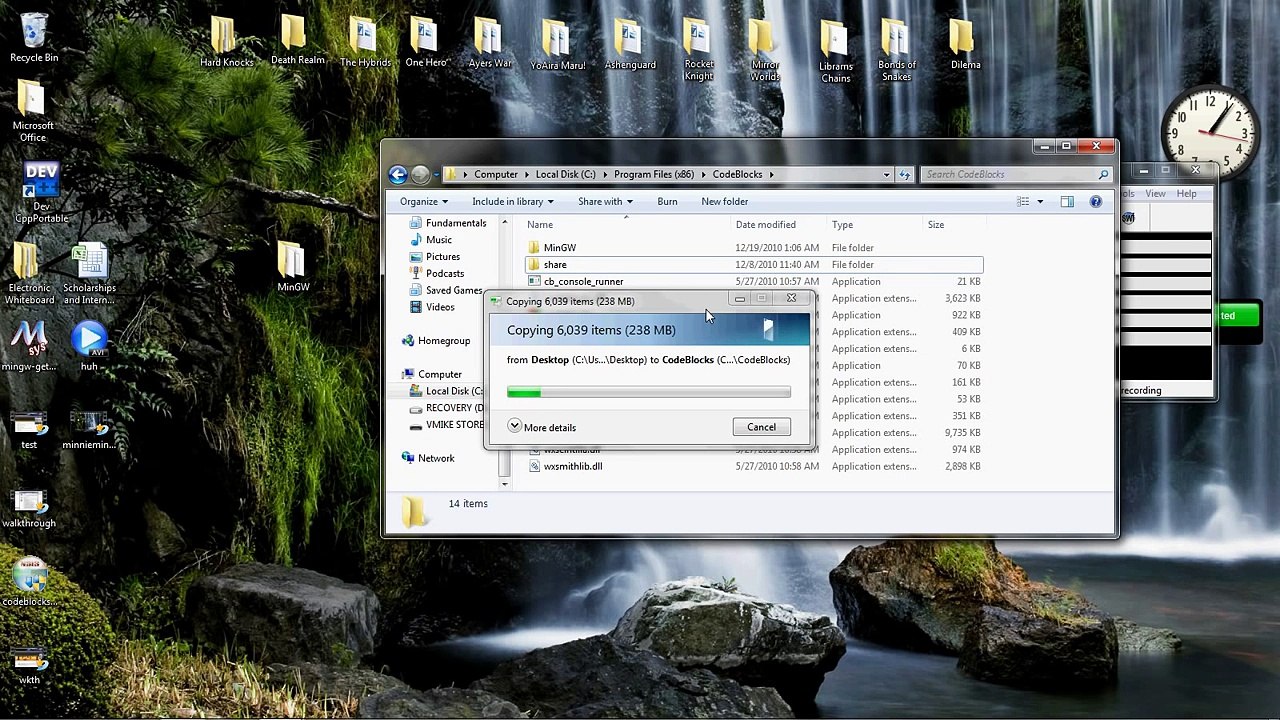
Task: Click Computer in the address breadcrumb
Action: pyautogui.click(x=496, y=174)
